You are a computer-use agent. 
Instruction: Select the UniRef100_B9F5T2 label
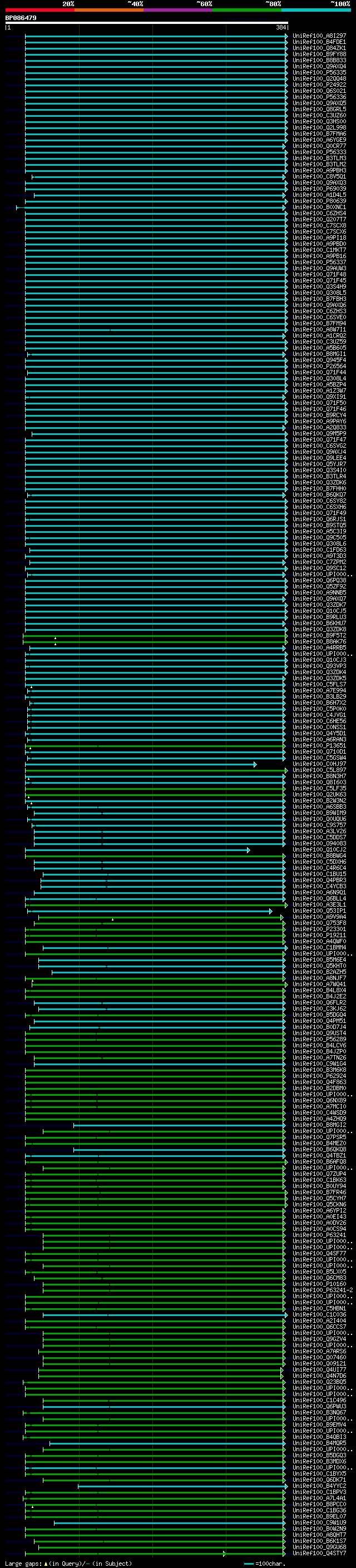pos(319,635)
